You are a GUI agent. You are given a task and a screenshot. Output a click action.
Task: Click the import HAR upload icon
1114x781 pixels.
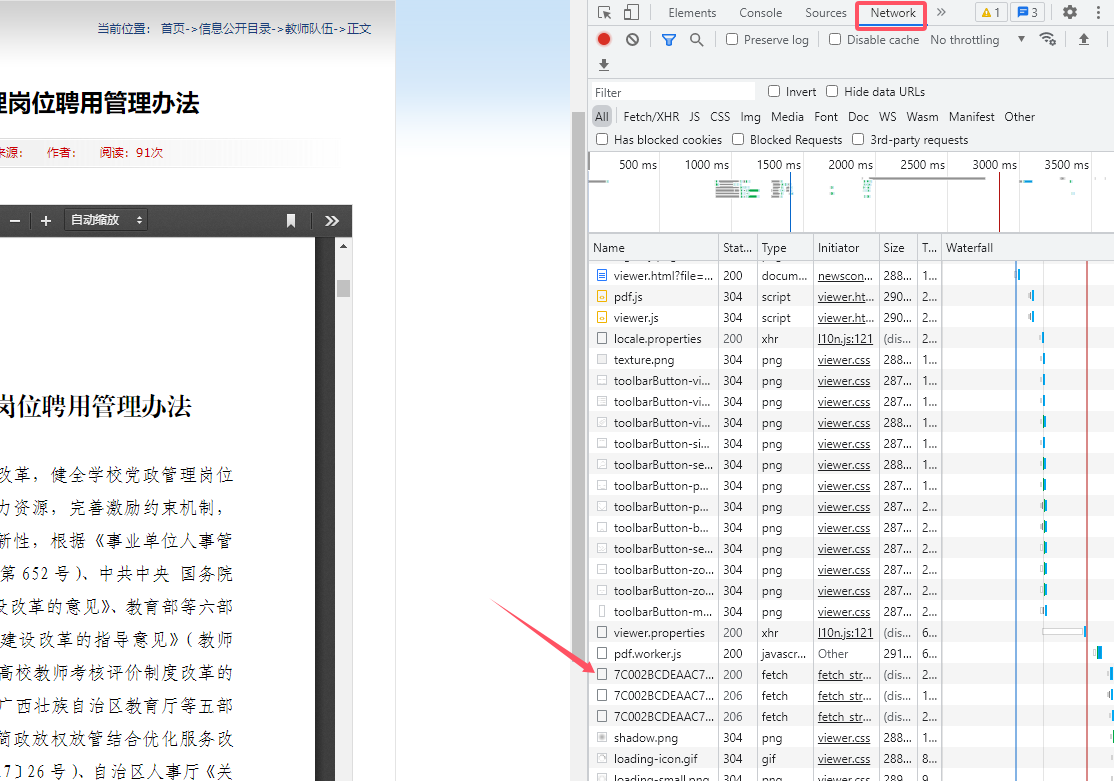(1084, 40)
